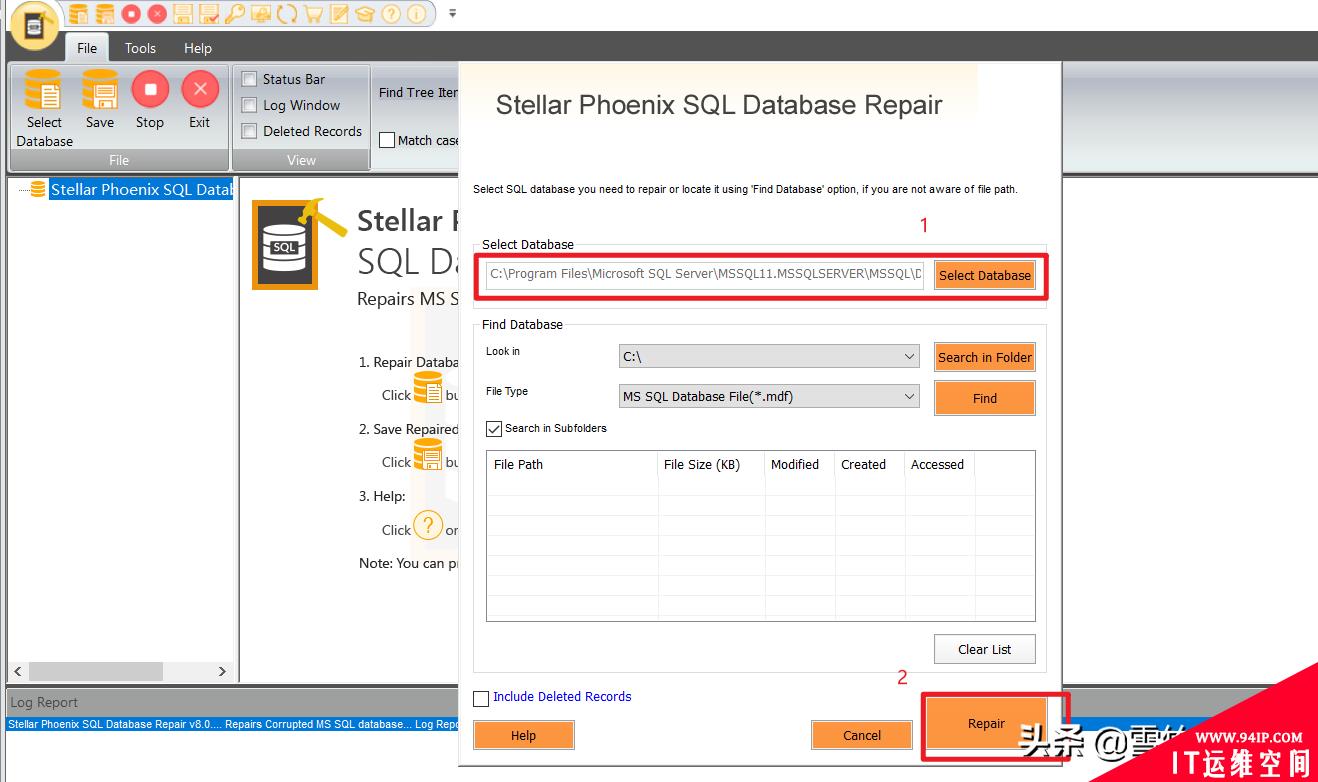Screen dimensions: 1318x782
Task: Toggle the Deleted Records view checkbox
Action: (x=250, y=131)
